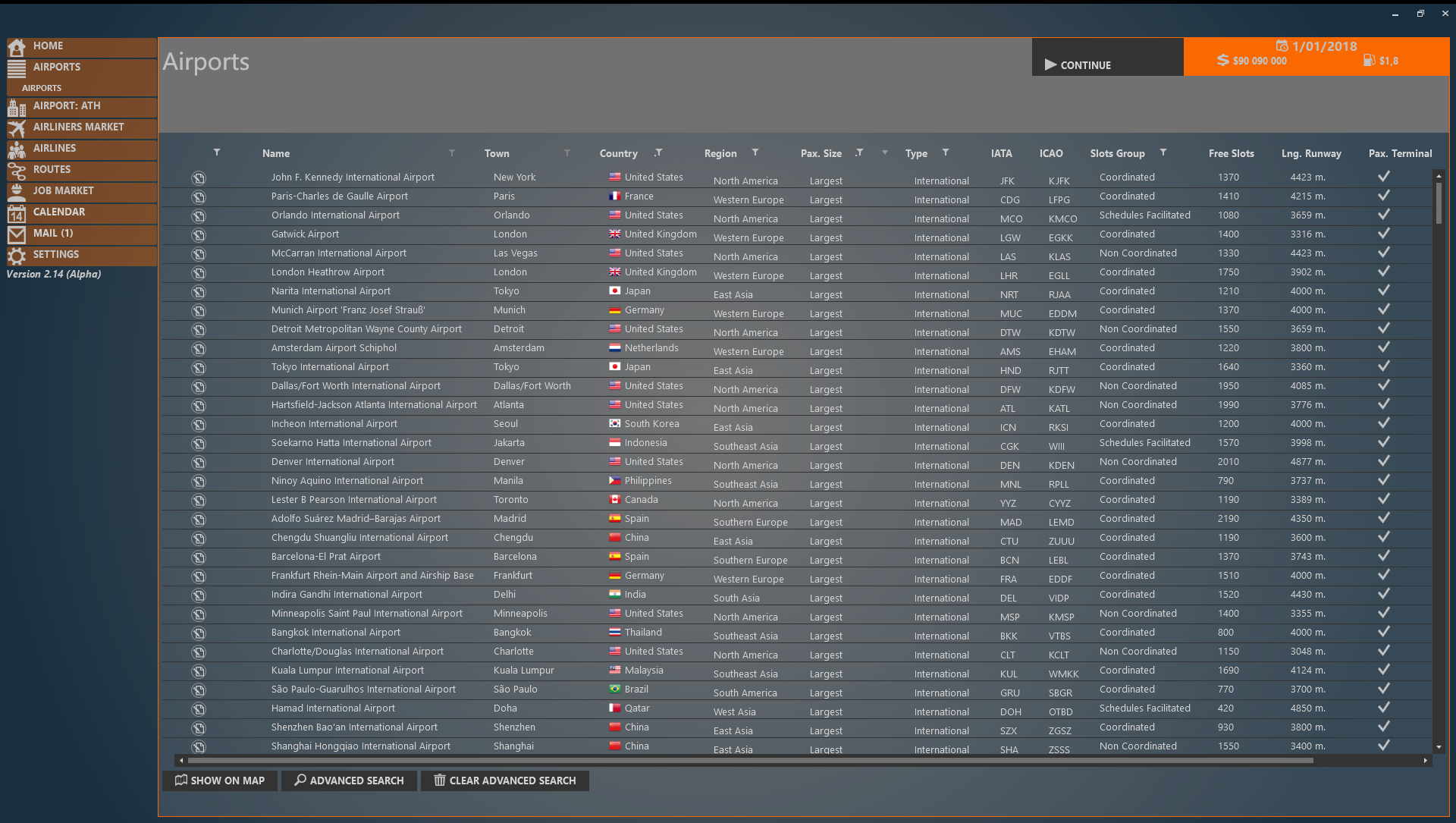Click the globe icon for Incheon International Airport
Screen dimensions: 1456x823
pyautogui.click(x=198, y=425)
